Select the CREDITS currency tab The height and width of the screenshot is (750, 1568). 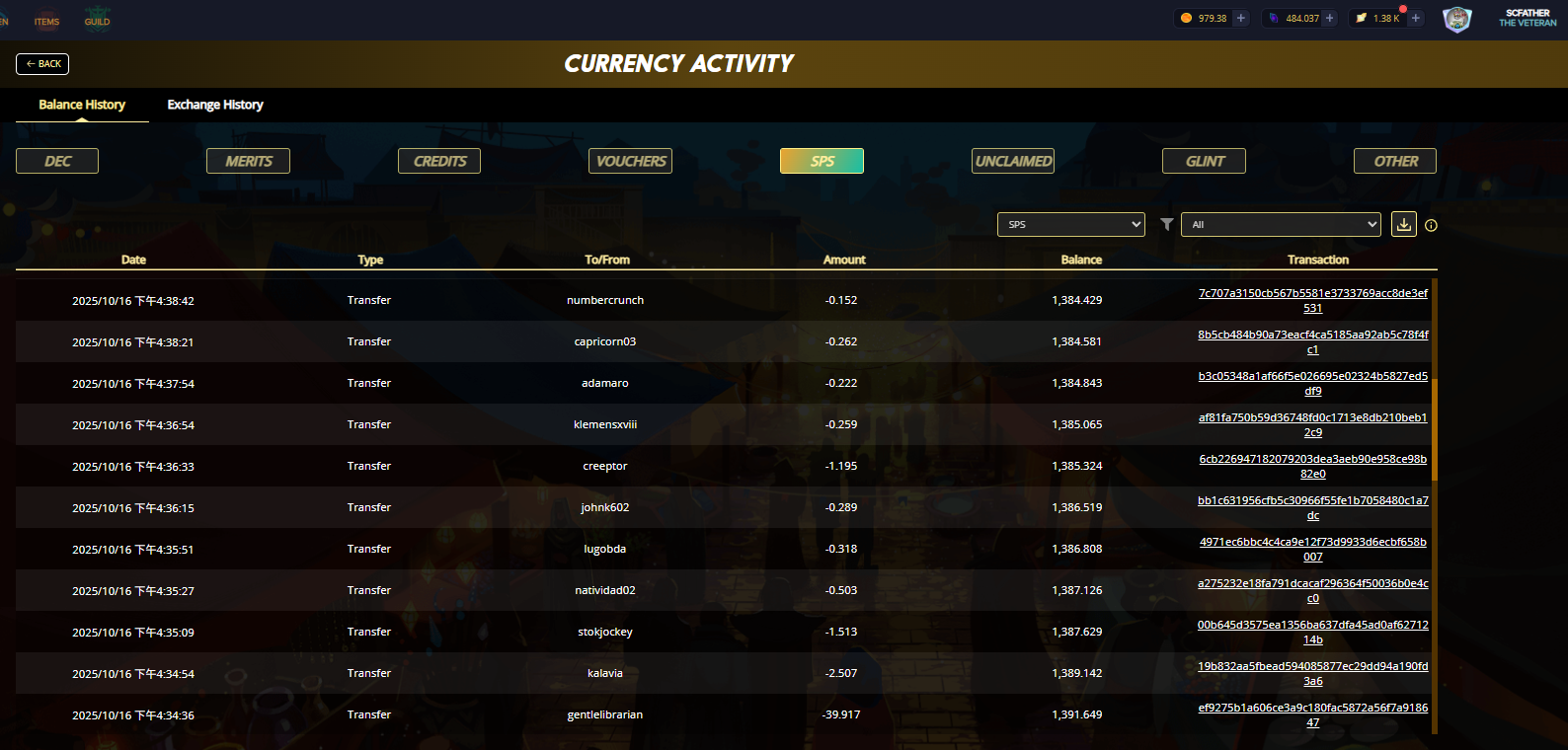[439, 161]
